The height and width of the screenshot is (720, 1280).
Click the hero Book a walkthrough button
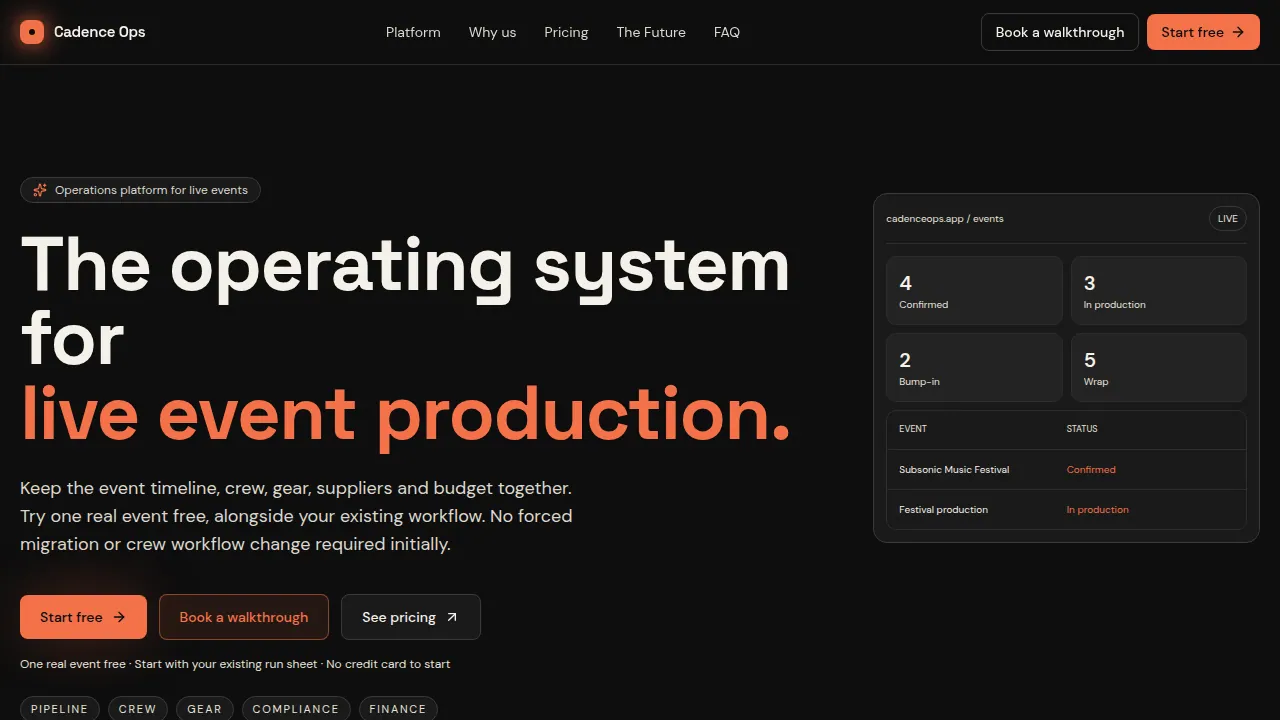click(x=244, y=617)
